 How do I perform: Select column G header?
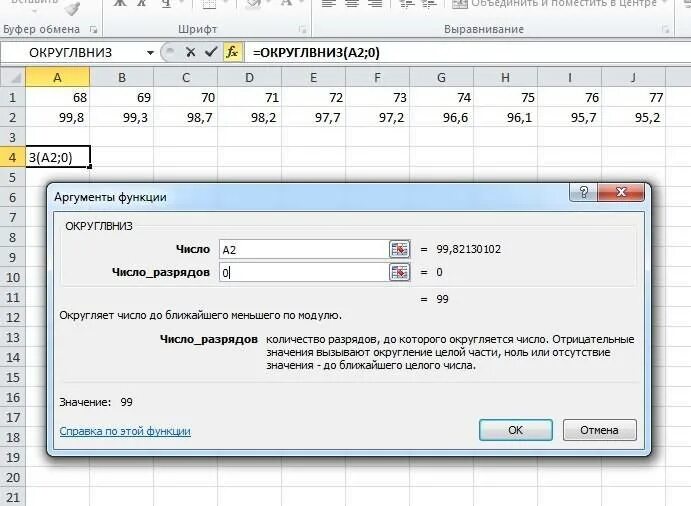(x=441, y=78)
